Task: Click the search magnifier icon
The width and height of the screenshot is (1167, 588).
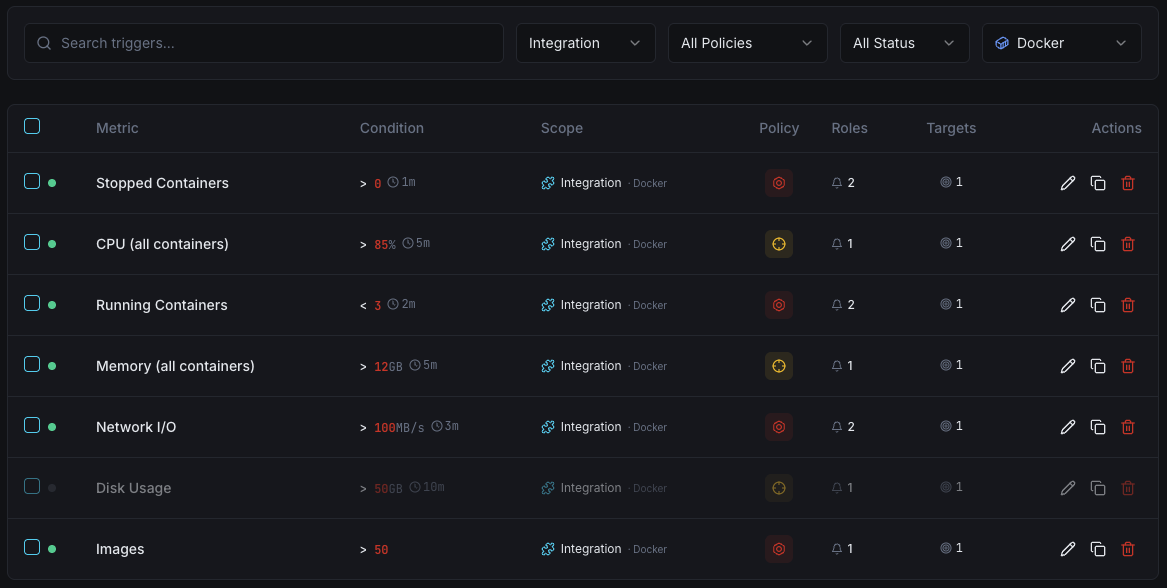Action: pyautogui.click(x=44, y=43)
